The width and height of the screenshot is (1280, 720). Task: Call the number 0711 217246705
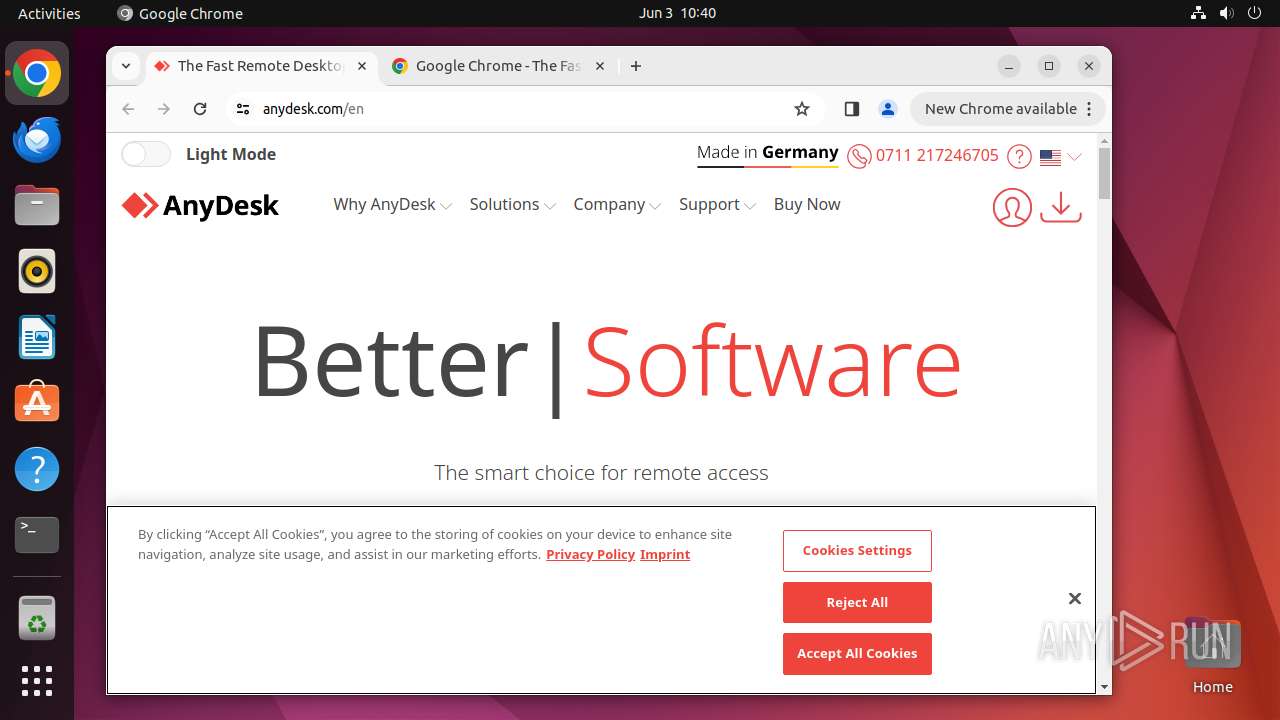click(937, 156)
